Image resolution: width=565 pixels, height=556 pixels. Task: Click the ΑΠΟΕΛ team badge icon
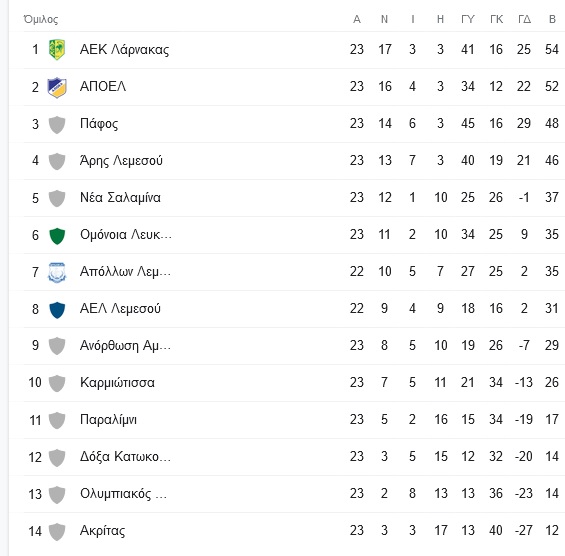(x=57, y=87)
